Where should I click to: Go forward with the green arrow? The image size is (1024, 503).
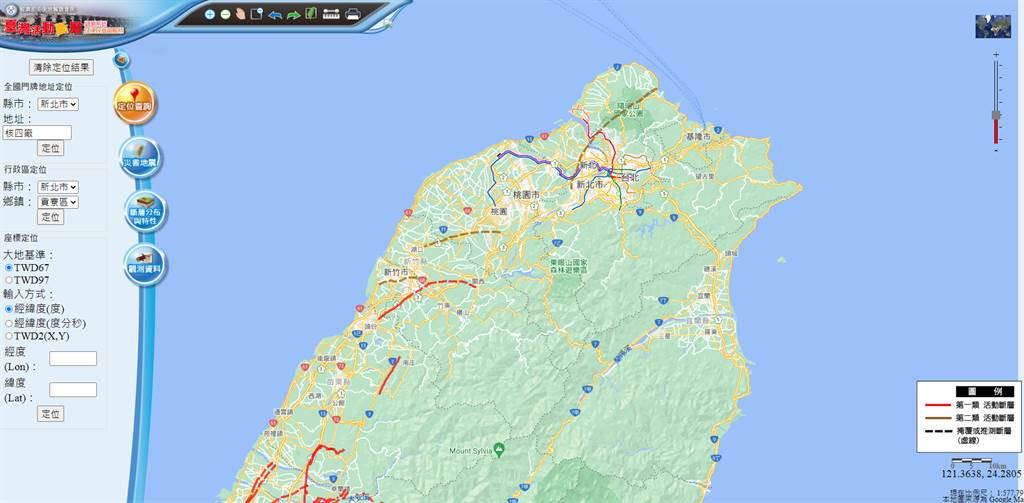(x=293, y=15)
